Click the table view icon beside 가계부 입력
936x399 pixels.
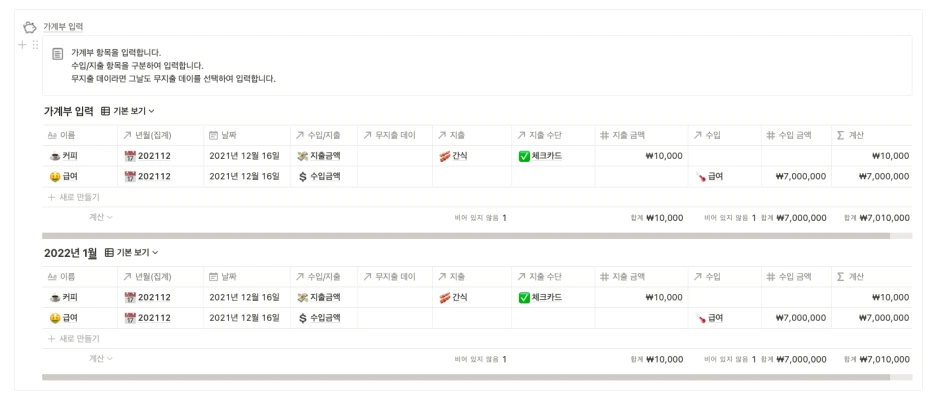(x=106, y=111)
